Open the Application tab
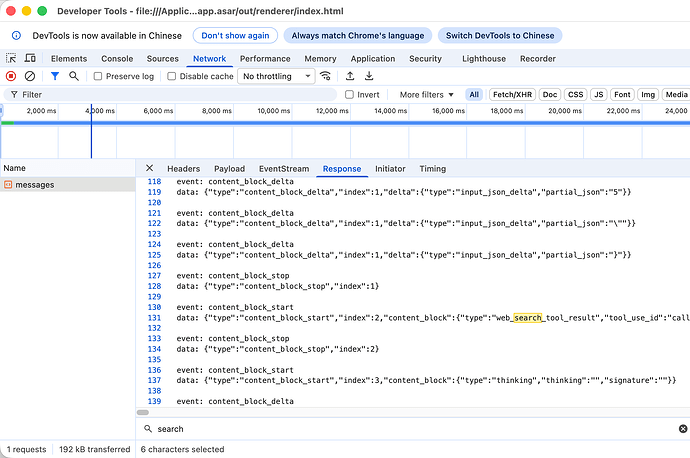The image size is (690, 458). coord(373,59)
